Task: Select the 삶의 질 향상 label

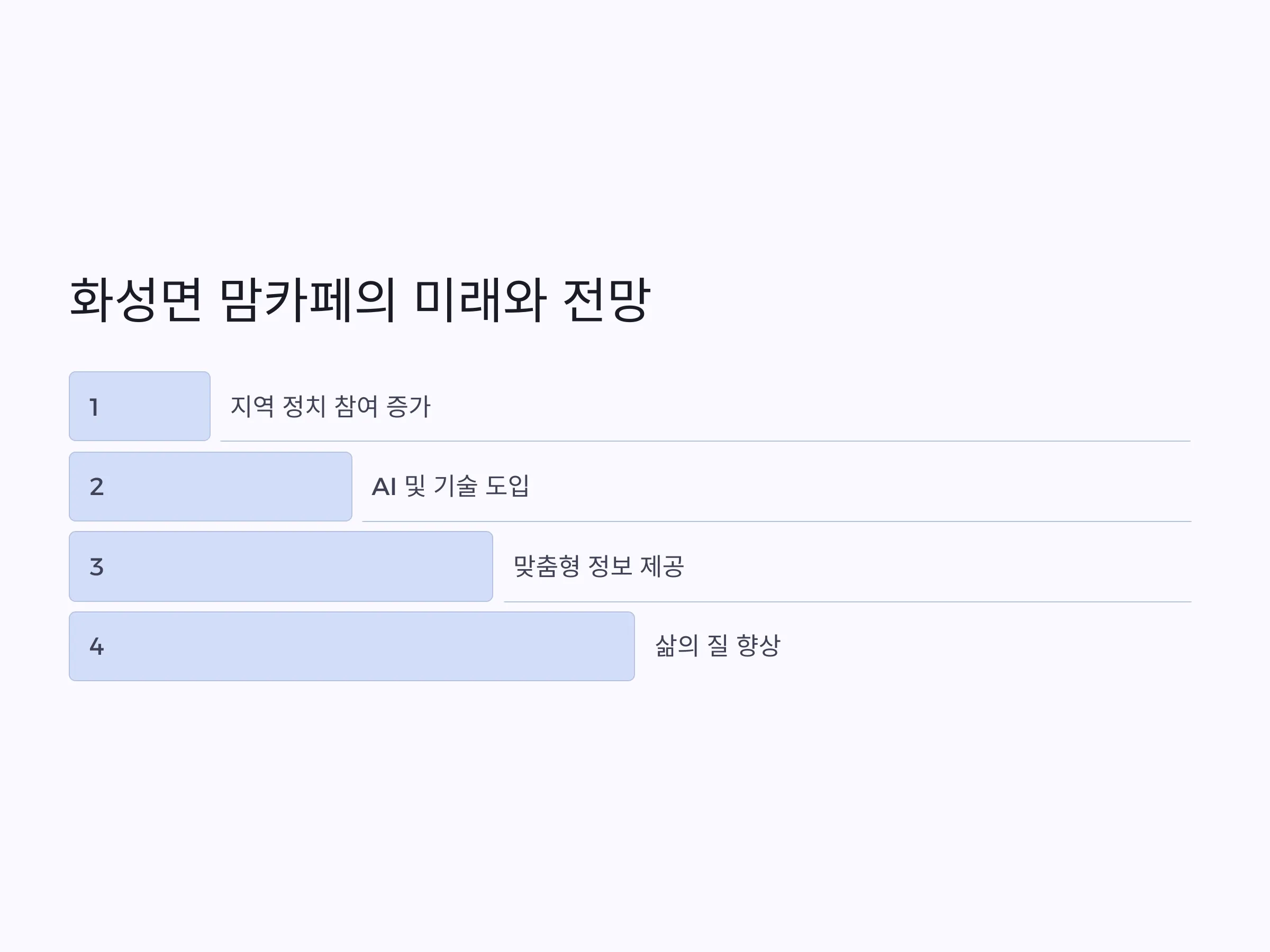Action: coord(718,646)
